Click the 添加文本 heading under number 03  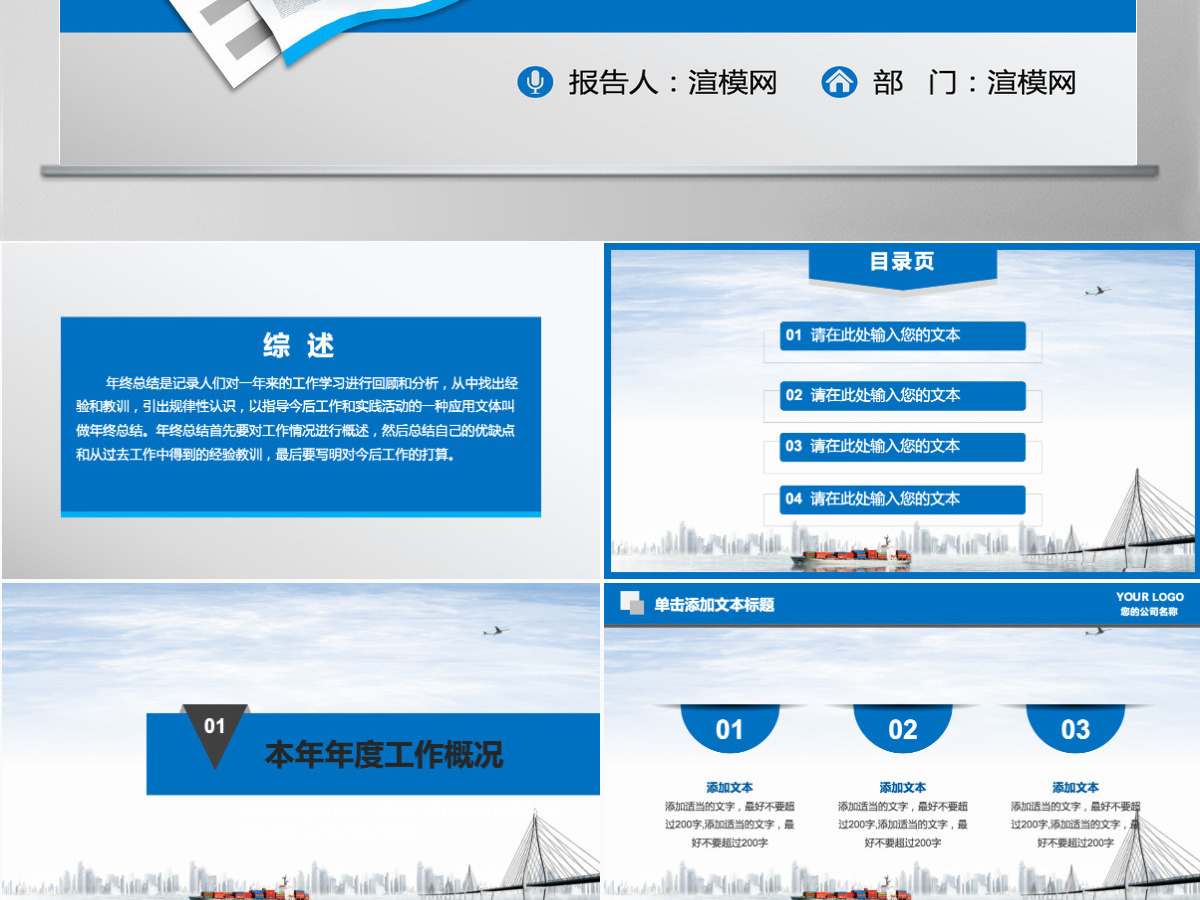point(1076,788)
